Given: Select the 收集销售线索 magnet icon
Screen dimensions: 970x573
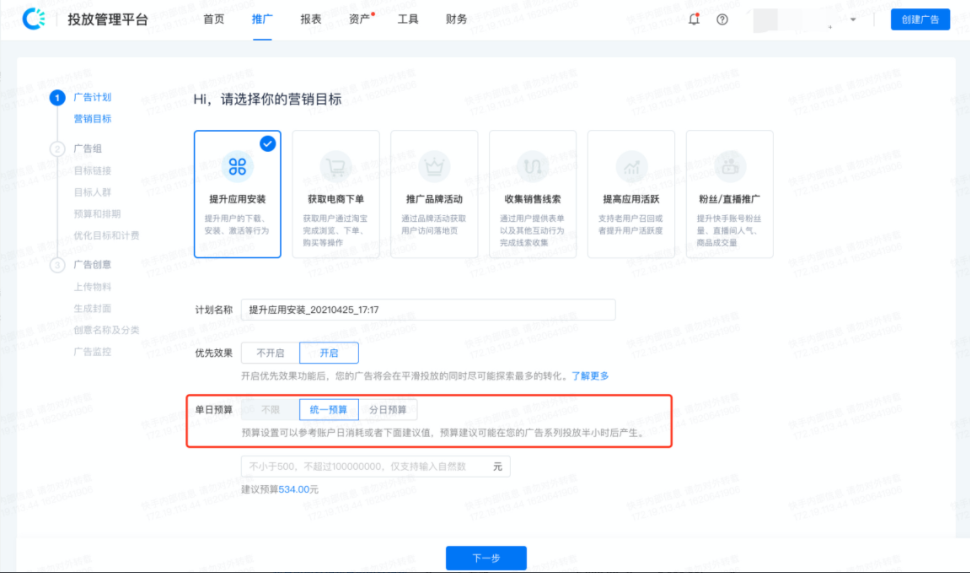Looking at the screenshot, I should [x=533, y=166].
